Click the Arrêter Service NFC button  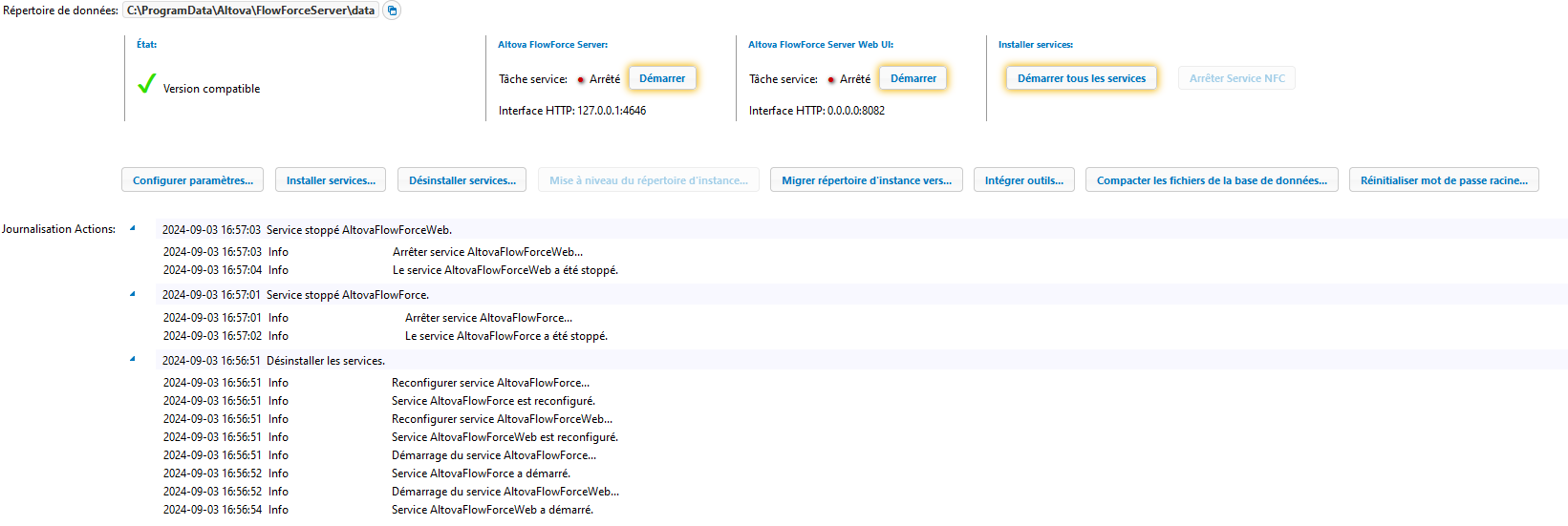click(1237, 78)
